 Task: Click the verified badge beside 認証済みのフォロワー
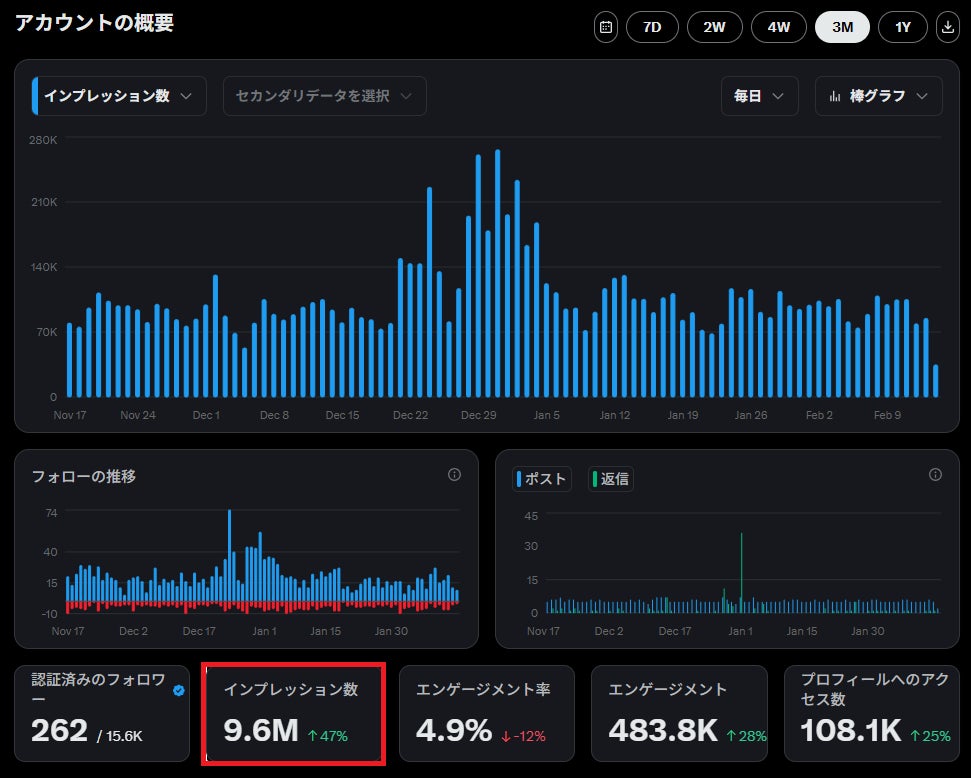click(x=179, y=690)
